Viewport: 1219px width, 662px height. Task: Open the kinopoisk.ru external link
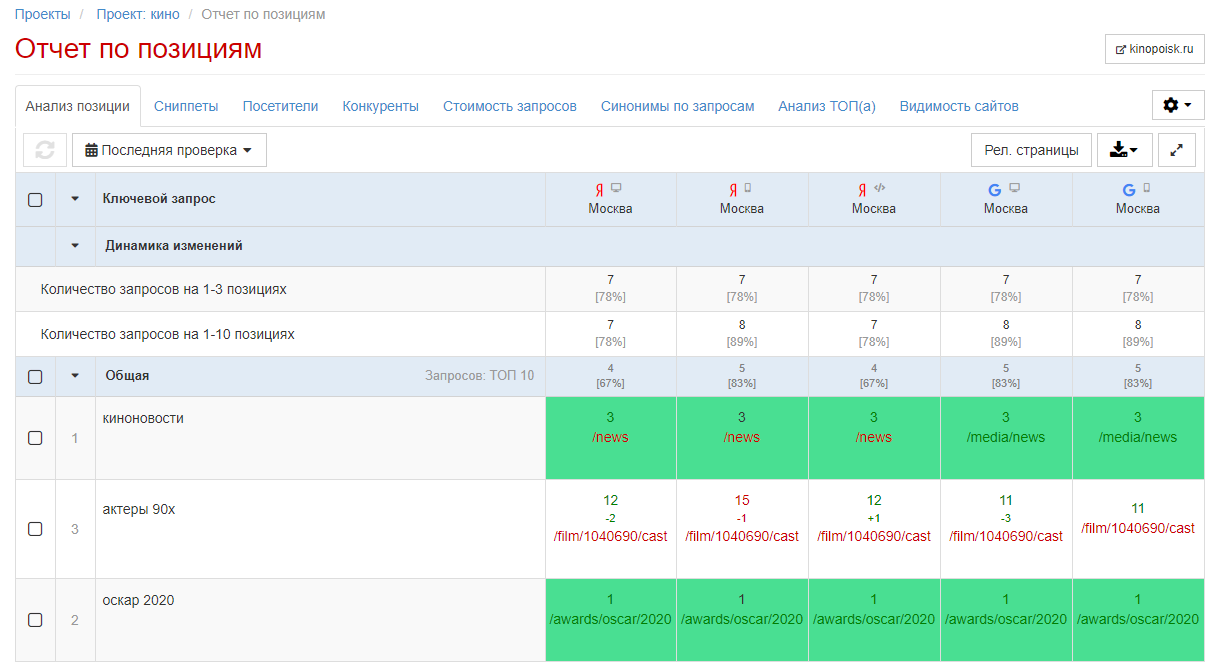[x=1154, y=49]
